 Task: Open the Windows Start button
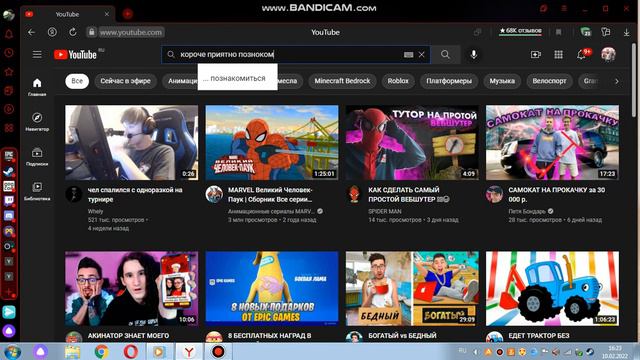click(12, 351)
